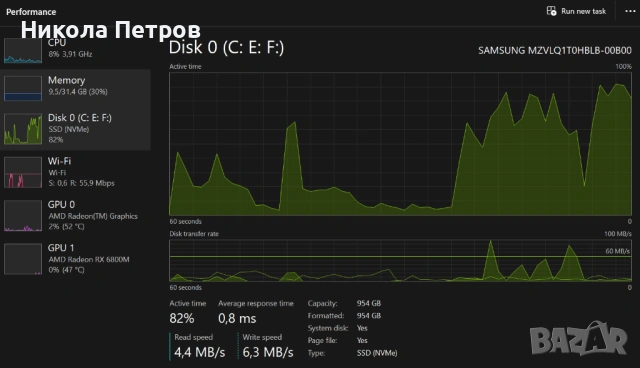Click the 100 MB/s scale label
Viewport: 640px width, 368px height.
[618, 234]
